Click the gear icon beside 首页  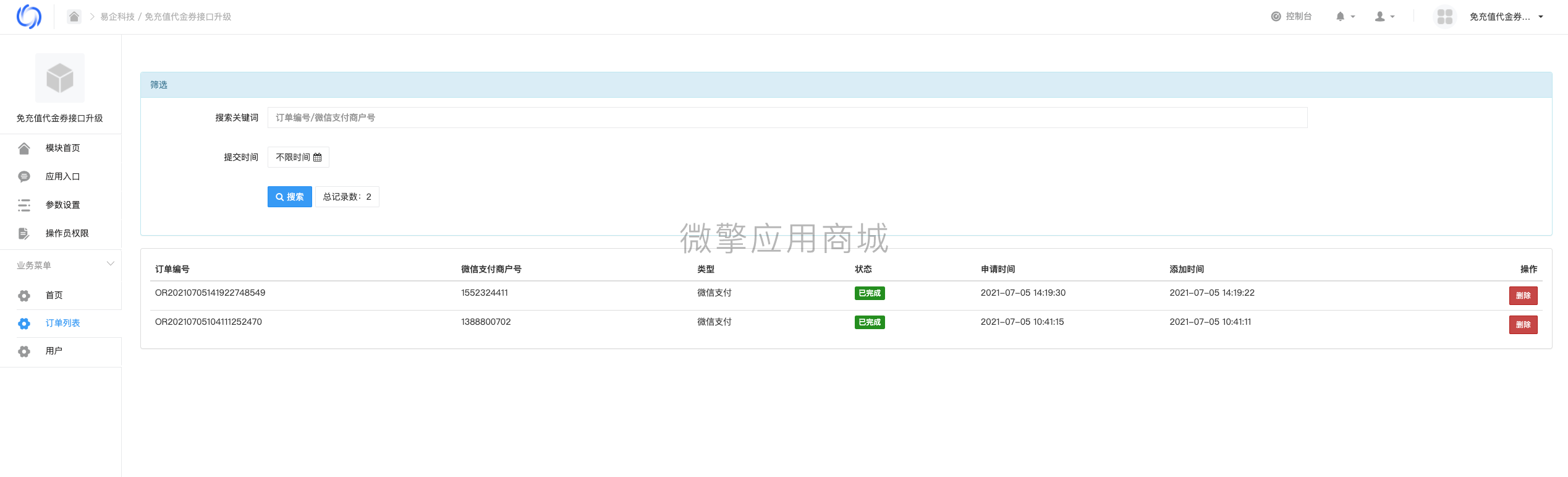24,296
